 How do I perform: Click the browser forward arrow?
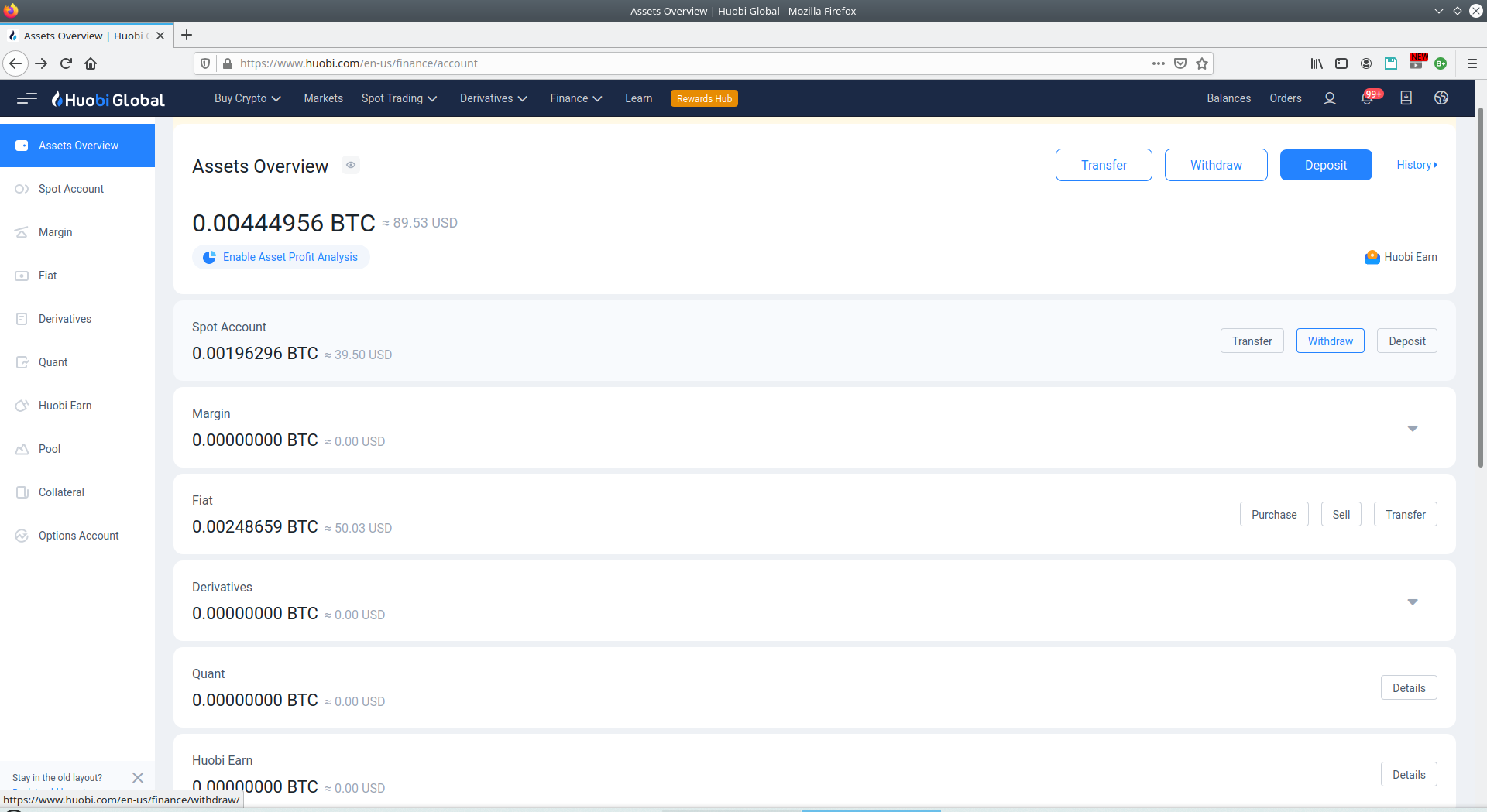click(x=42, y=63)
